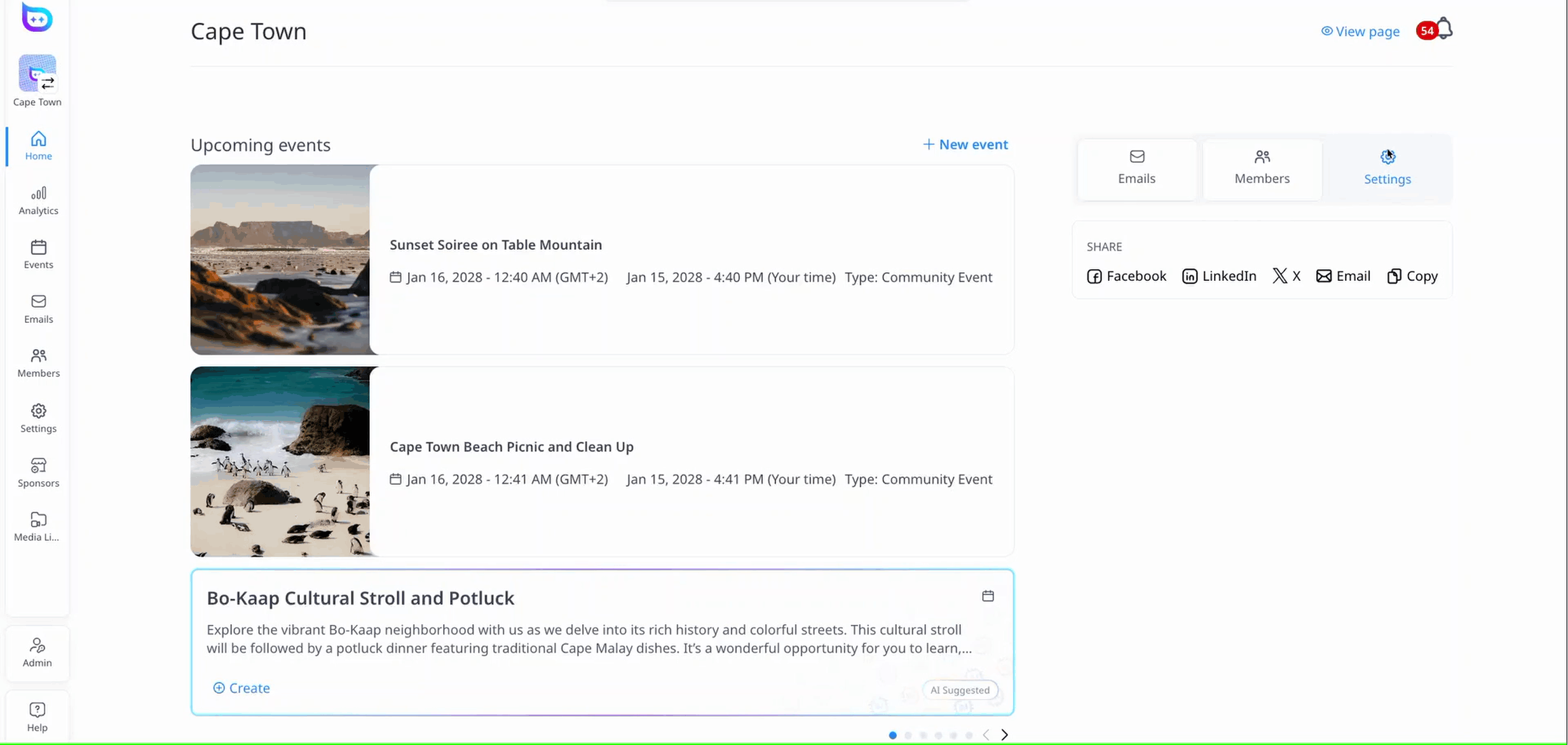This screenshot has width=1568, height=745.
Task: Select the sixth carousel pagination dot
Action: tap(969, 735)
